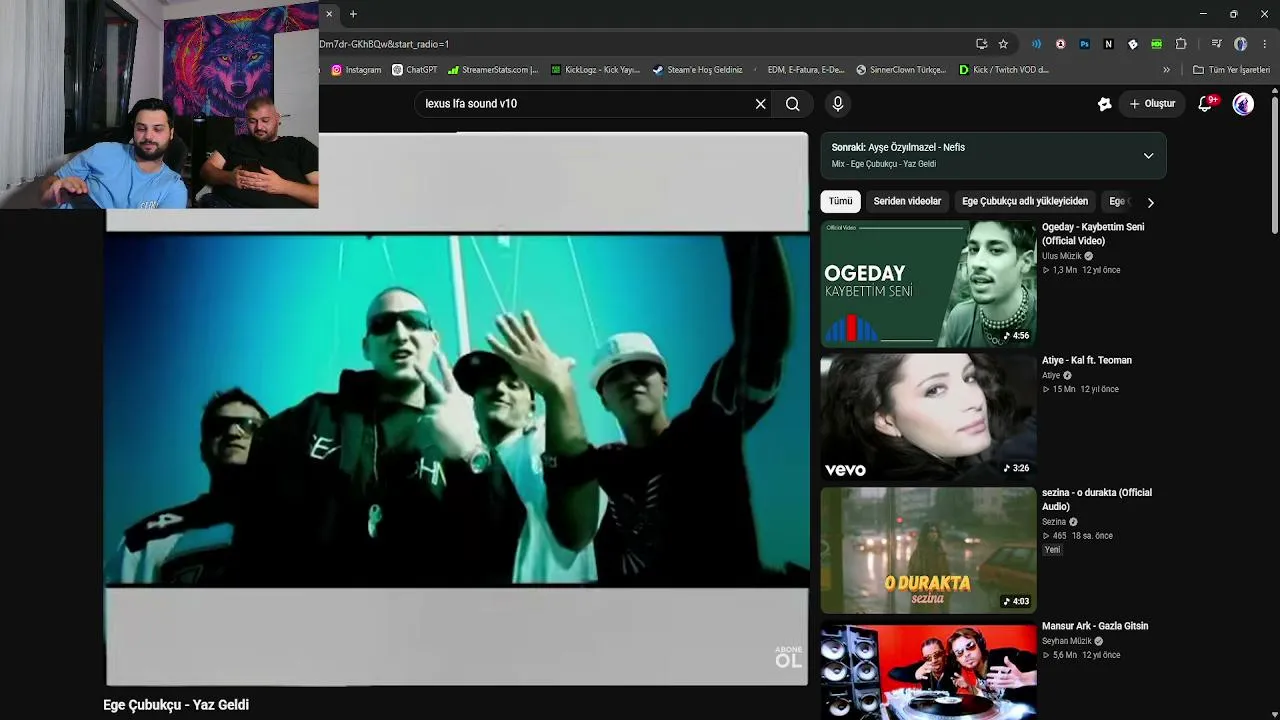Show more filter chips with the arrow
Viewport: 1280px width, 720px height.
tap(1150, 202)
